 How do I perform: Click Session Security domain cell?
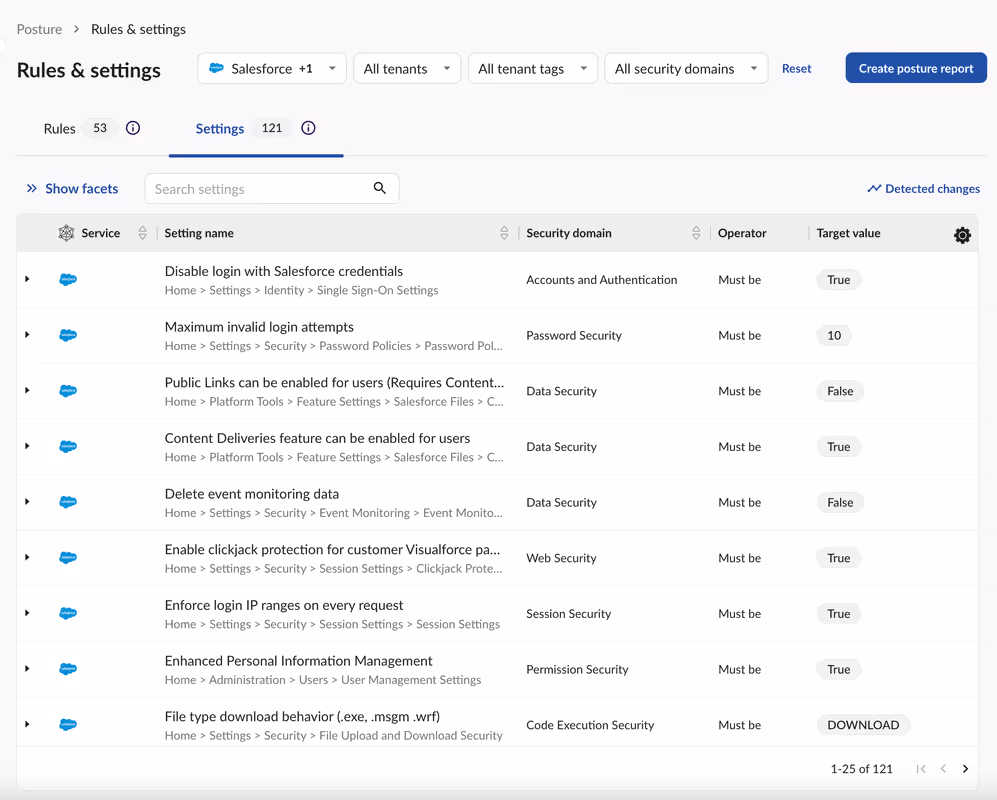tap(568, 614)
